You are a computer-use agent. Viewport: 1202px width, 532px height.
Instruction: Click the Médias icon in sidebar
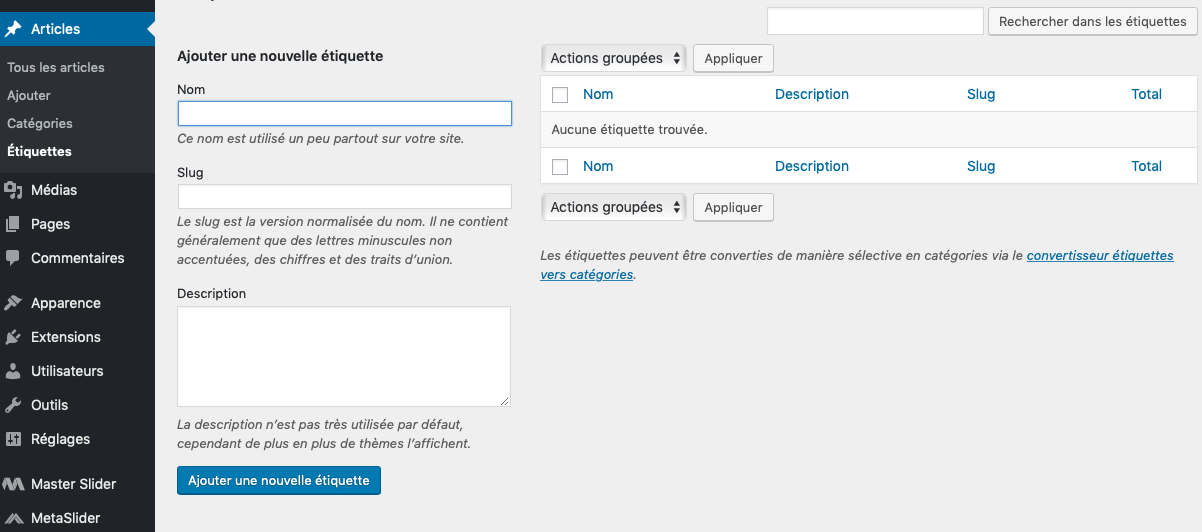(13, 190)
